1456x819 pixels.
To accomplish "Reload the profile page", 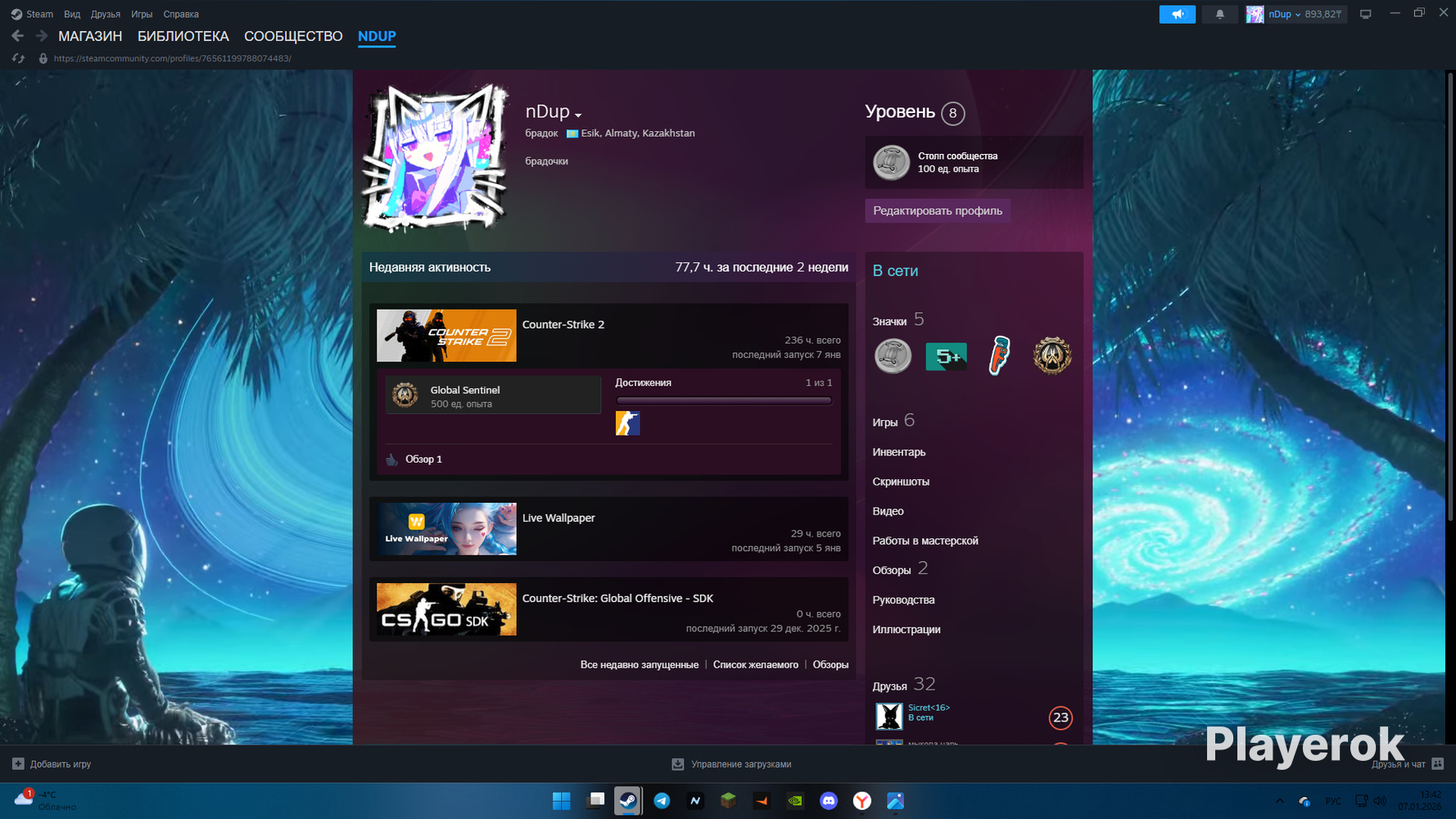I will (x=18, y=58).
